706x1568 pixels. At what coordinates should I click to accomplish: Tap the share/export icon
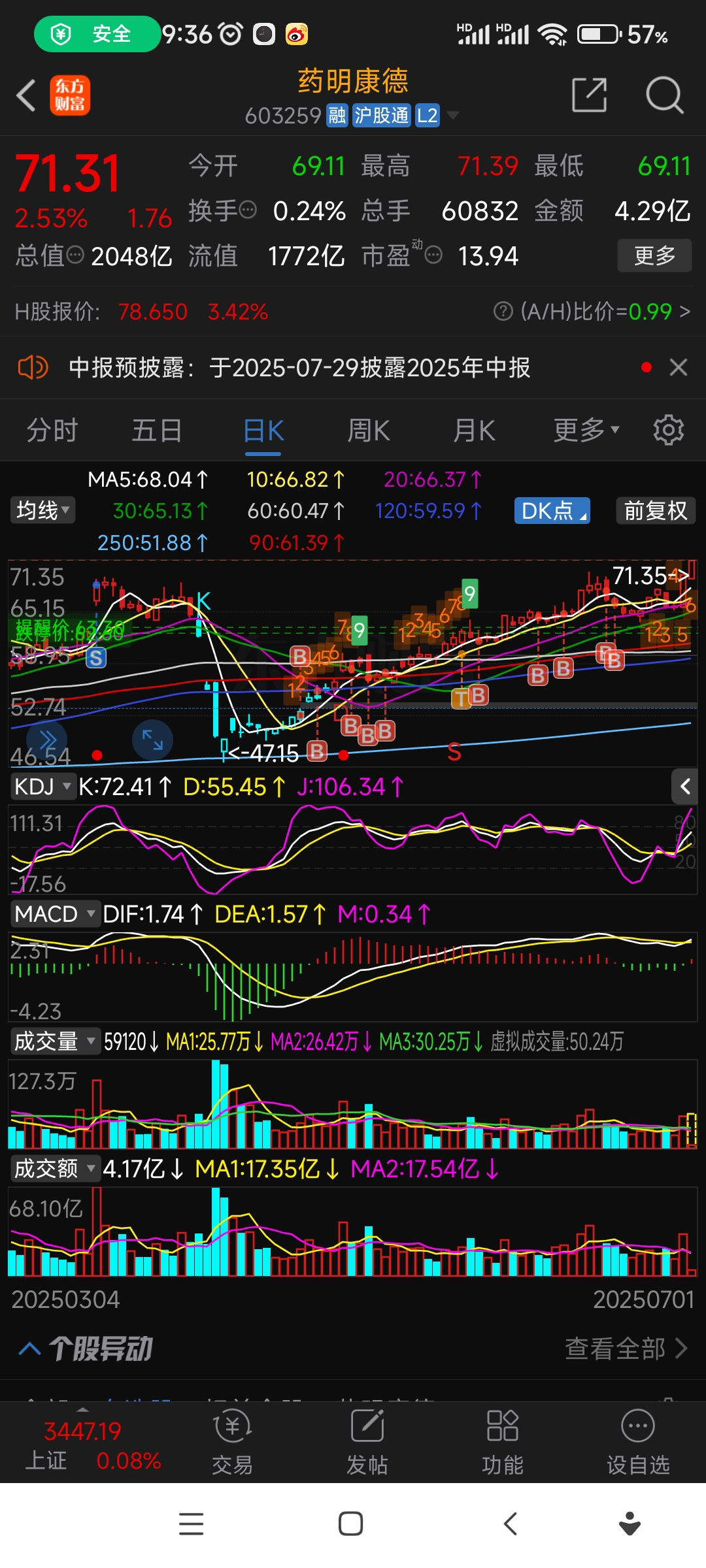590,95
